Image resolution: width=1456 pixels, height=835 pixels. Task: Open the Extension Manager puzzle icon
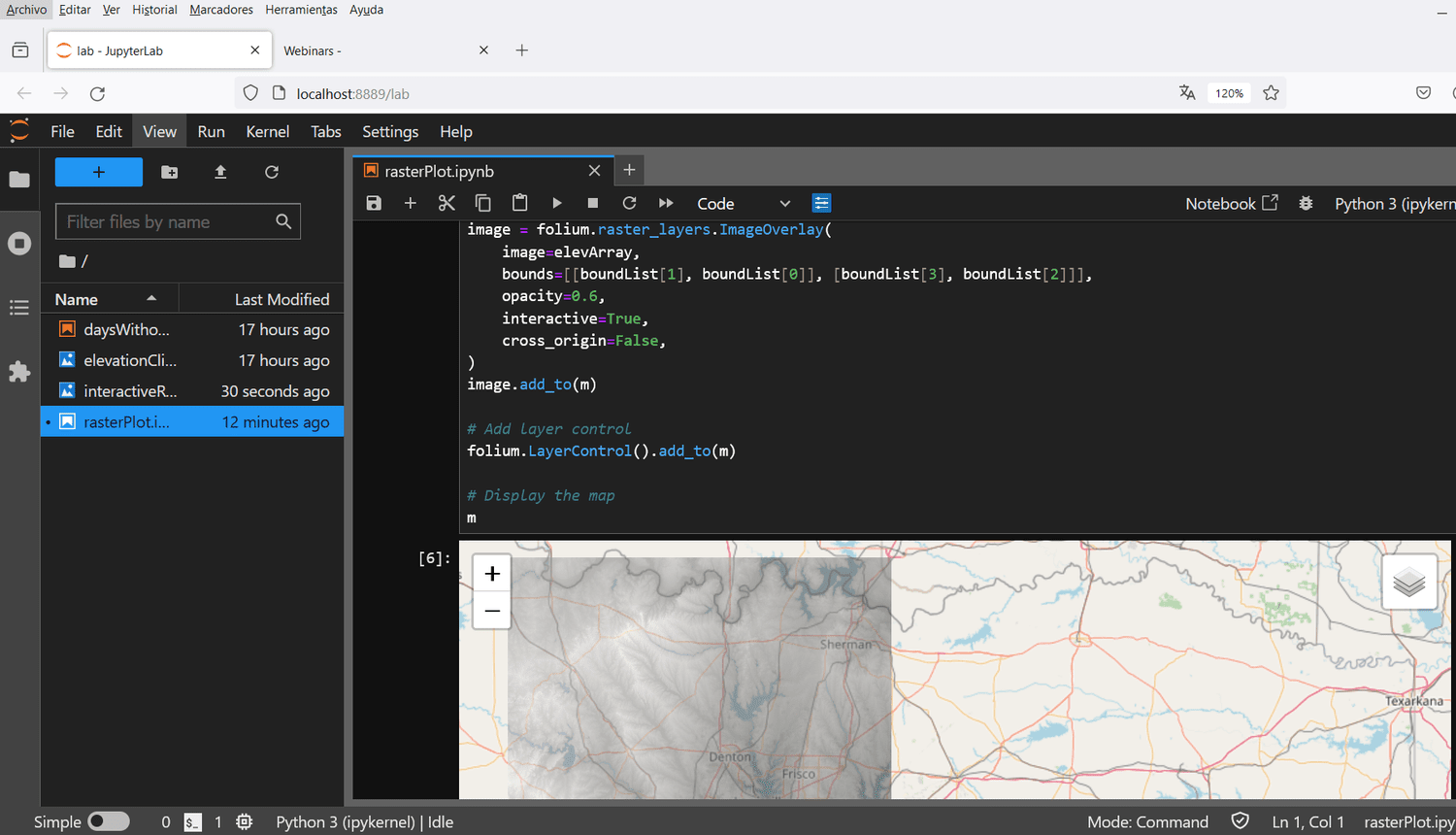[x=19, y=372]
